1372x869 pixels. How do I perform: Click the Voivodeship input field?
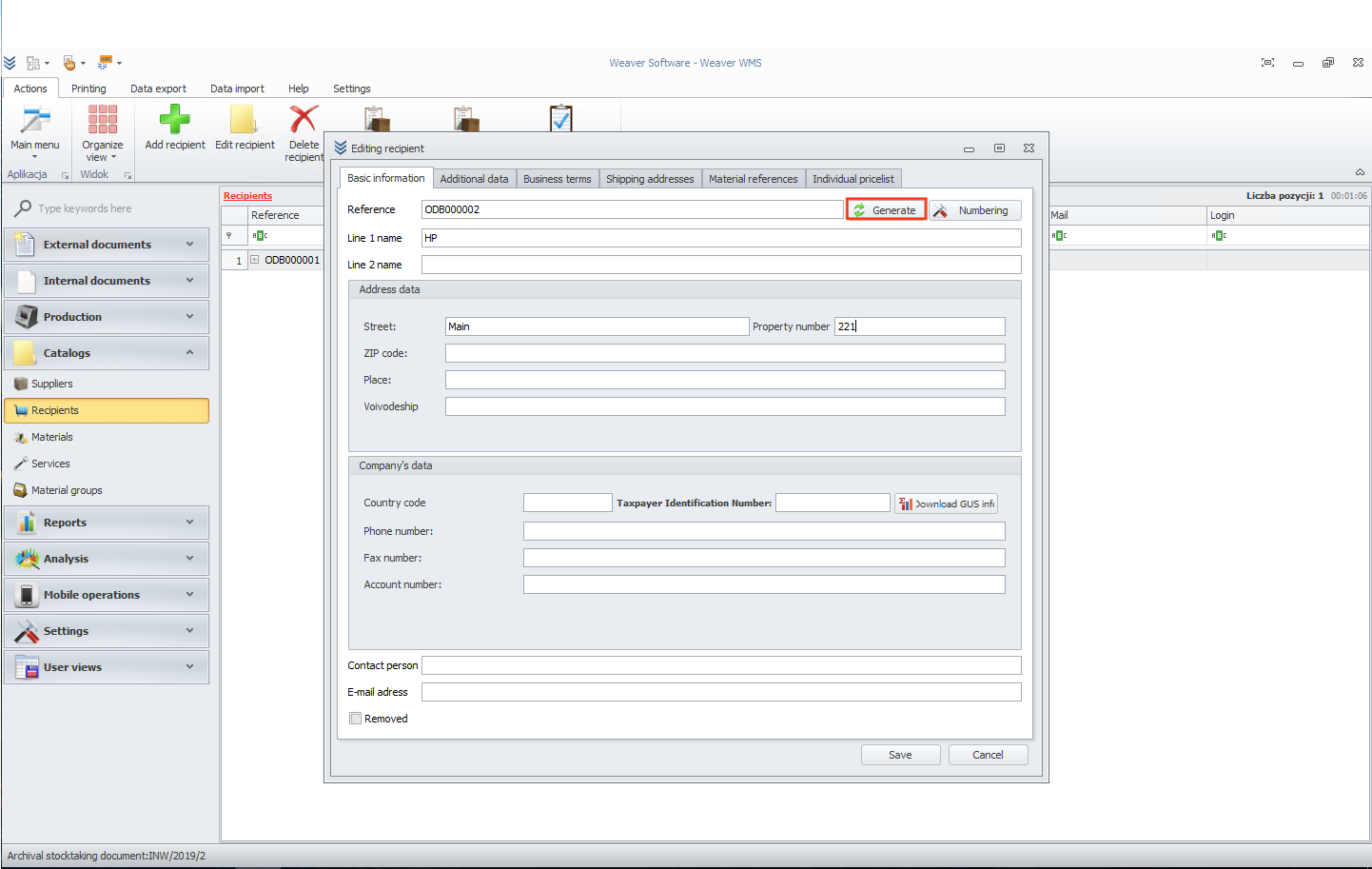tap(725, 406)
